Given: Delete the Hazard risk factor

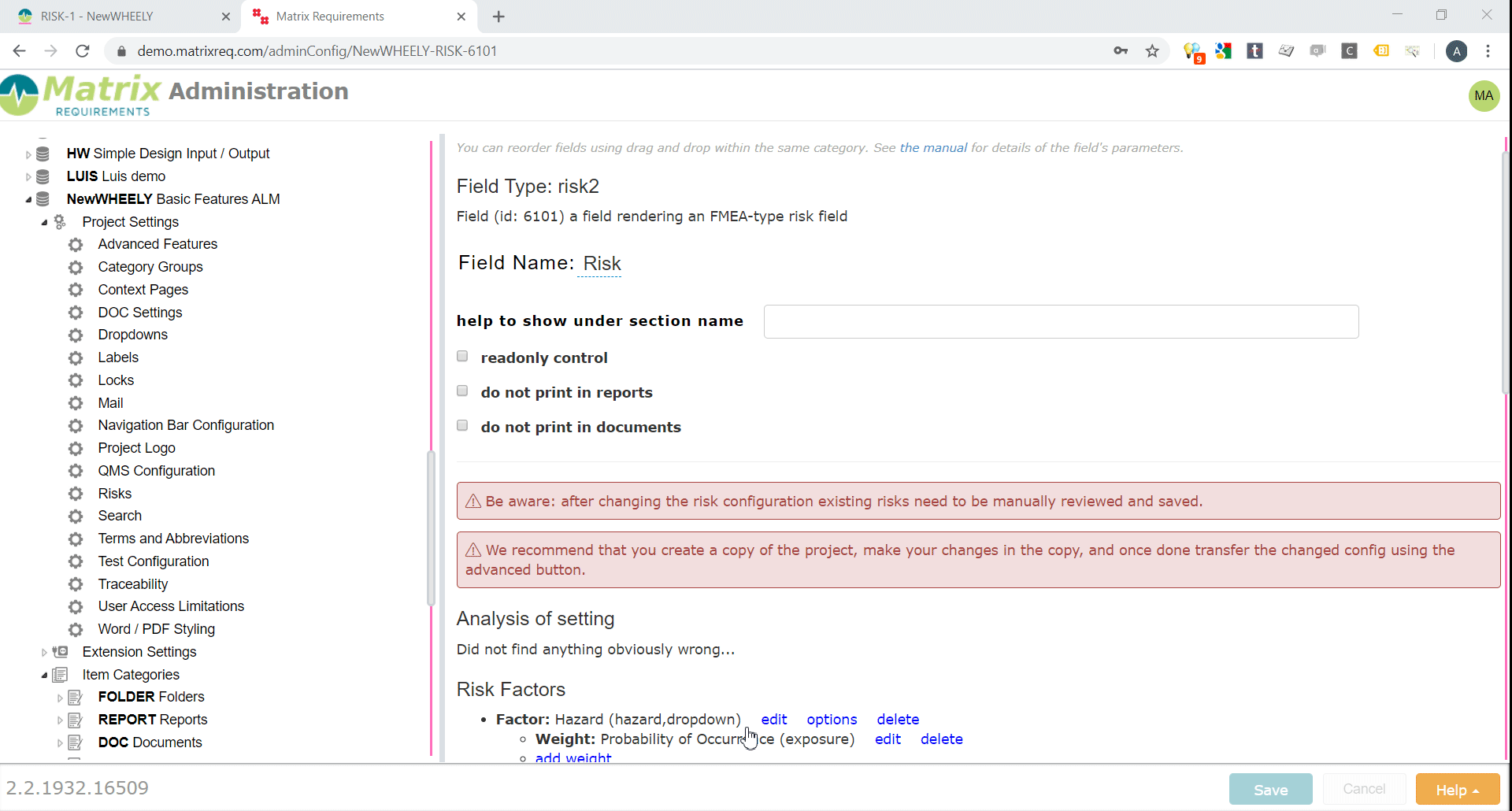Looking at the screenshot, I should [898, 720].
